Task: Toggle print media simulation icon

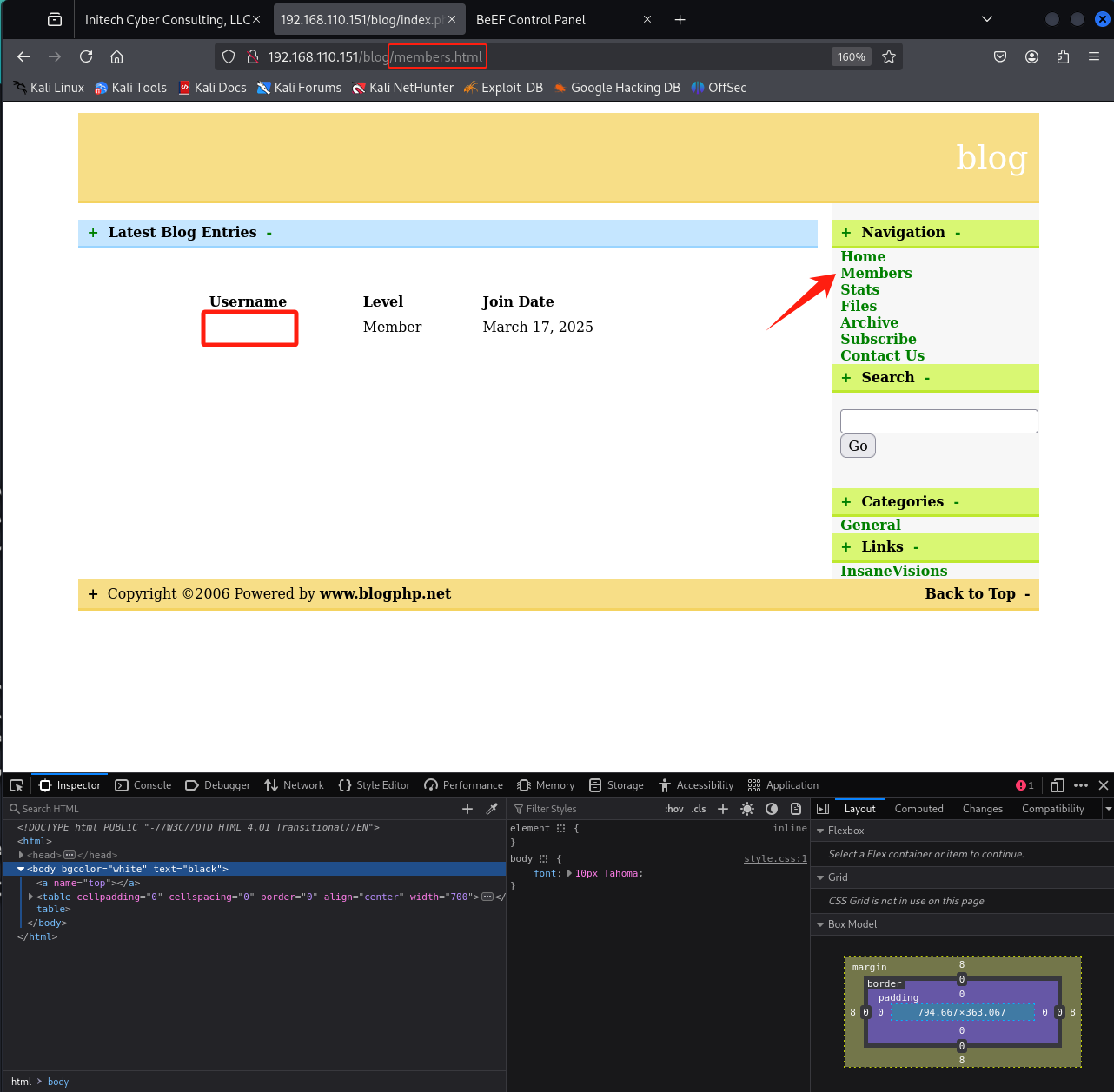Action: 796,809
